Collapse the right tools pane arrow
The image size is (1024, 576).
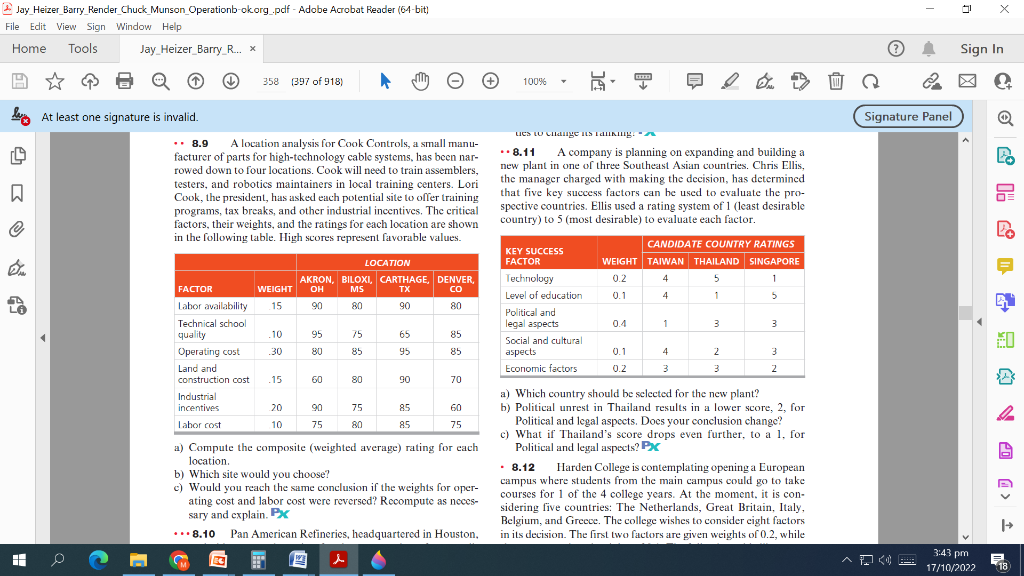click(x=979, y=322)
